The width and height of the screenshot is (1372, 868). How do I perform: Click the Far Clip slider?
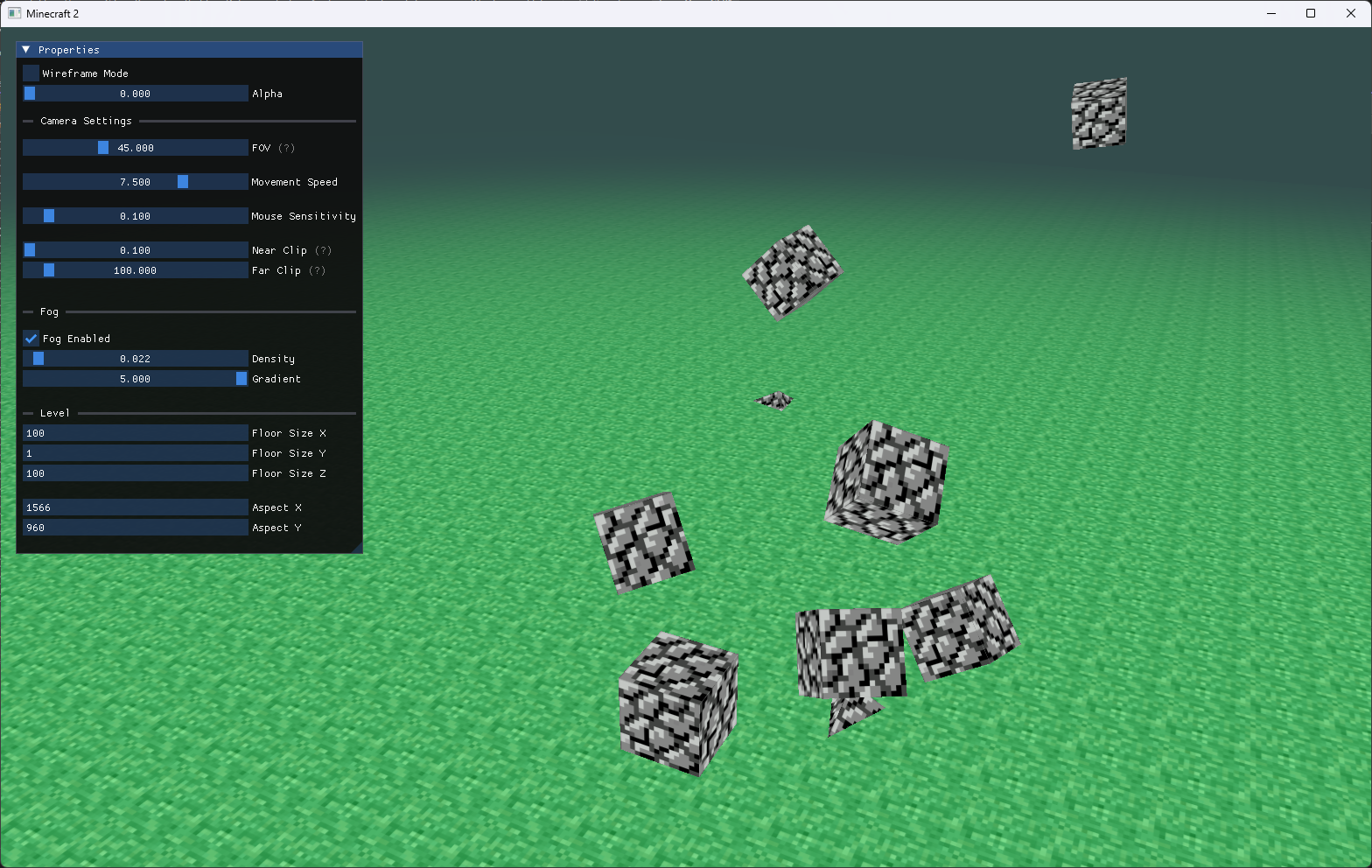tap(136, 270)
